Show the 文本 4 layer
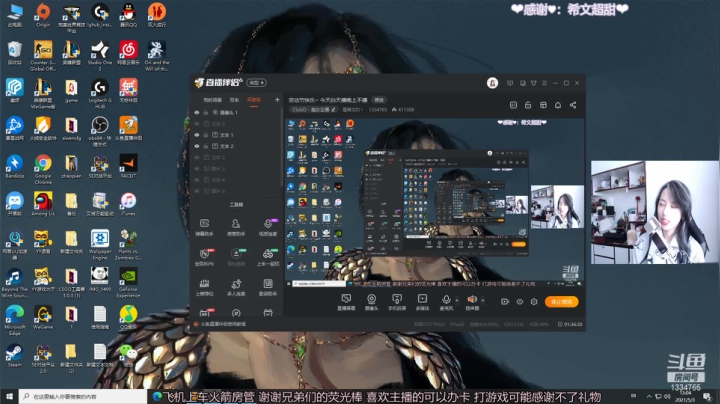 pyautogui.click(x=197, y=180)
